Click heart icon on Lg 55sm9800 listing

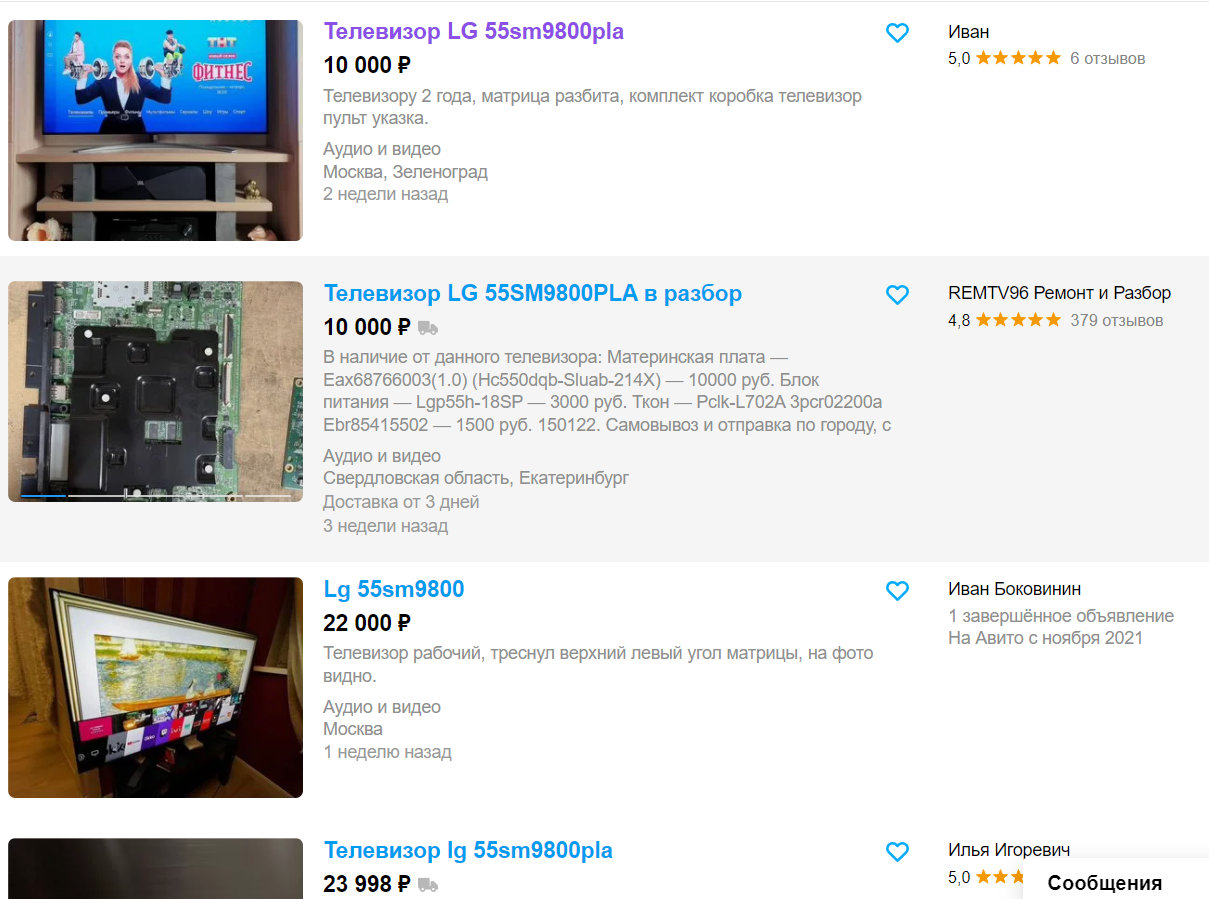[x=897, y=591]
